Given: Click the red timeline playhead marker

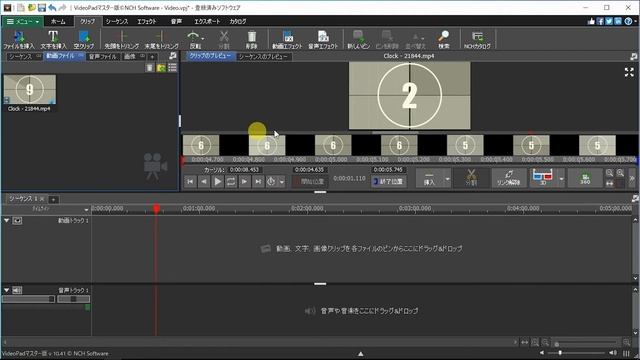Looking at the screenshot, I should coord(156,209).
